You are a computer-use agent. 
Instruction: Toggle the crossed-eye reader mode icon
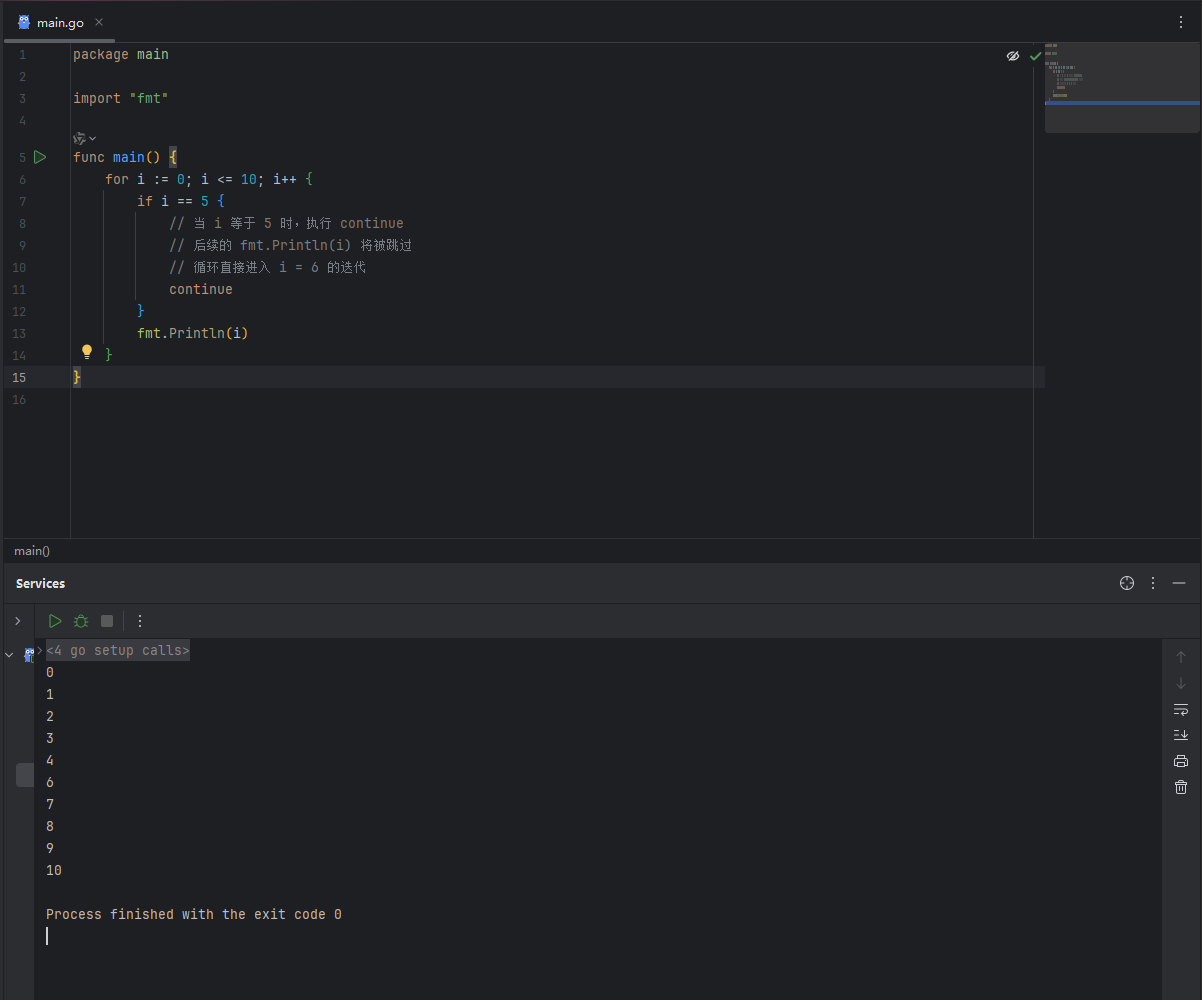coord(1013,56)
